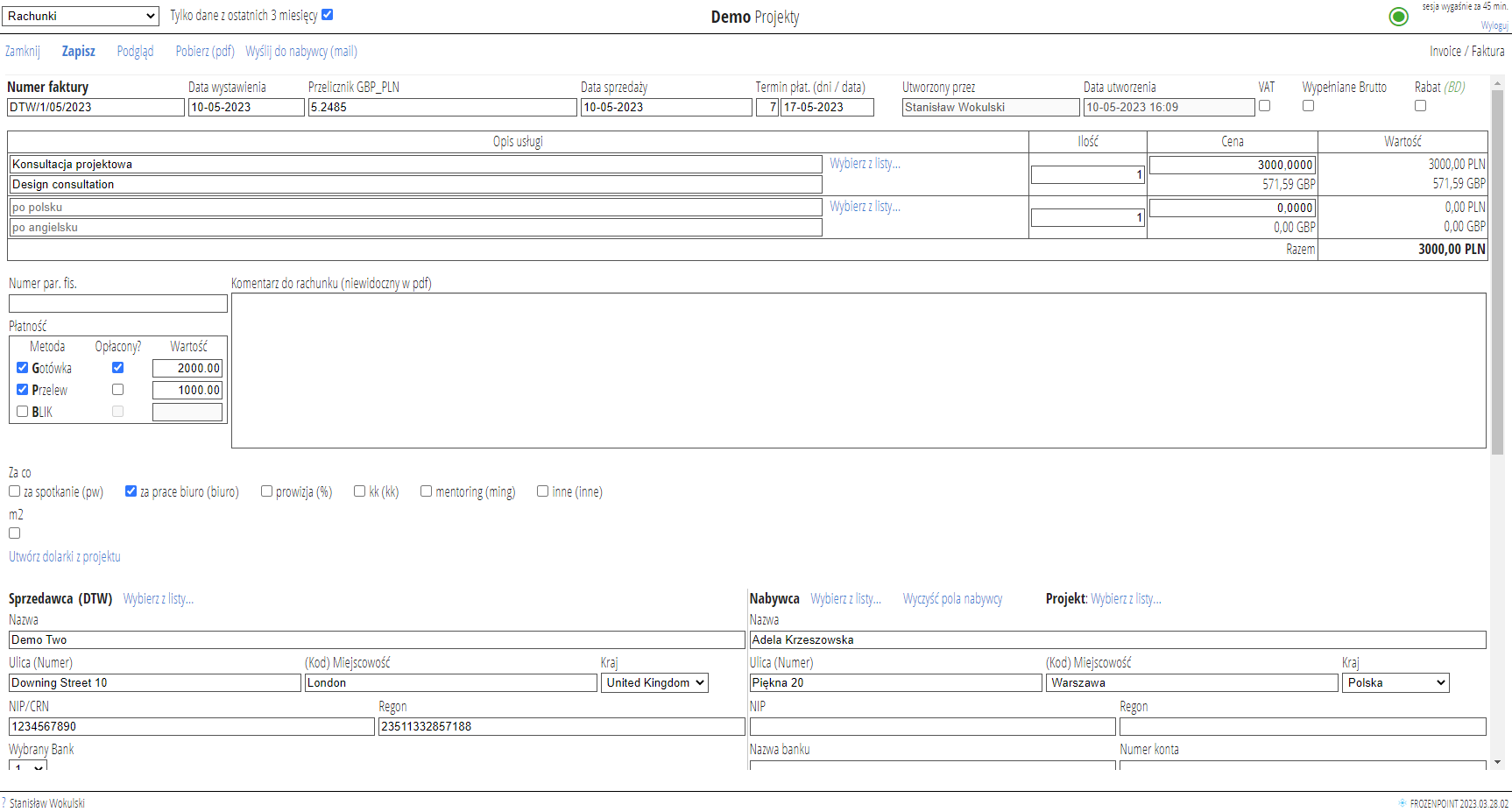
Task: Click the Data sprzedaży date field
Action: (x=667, y=107)
